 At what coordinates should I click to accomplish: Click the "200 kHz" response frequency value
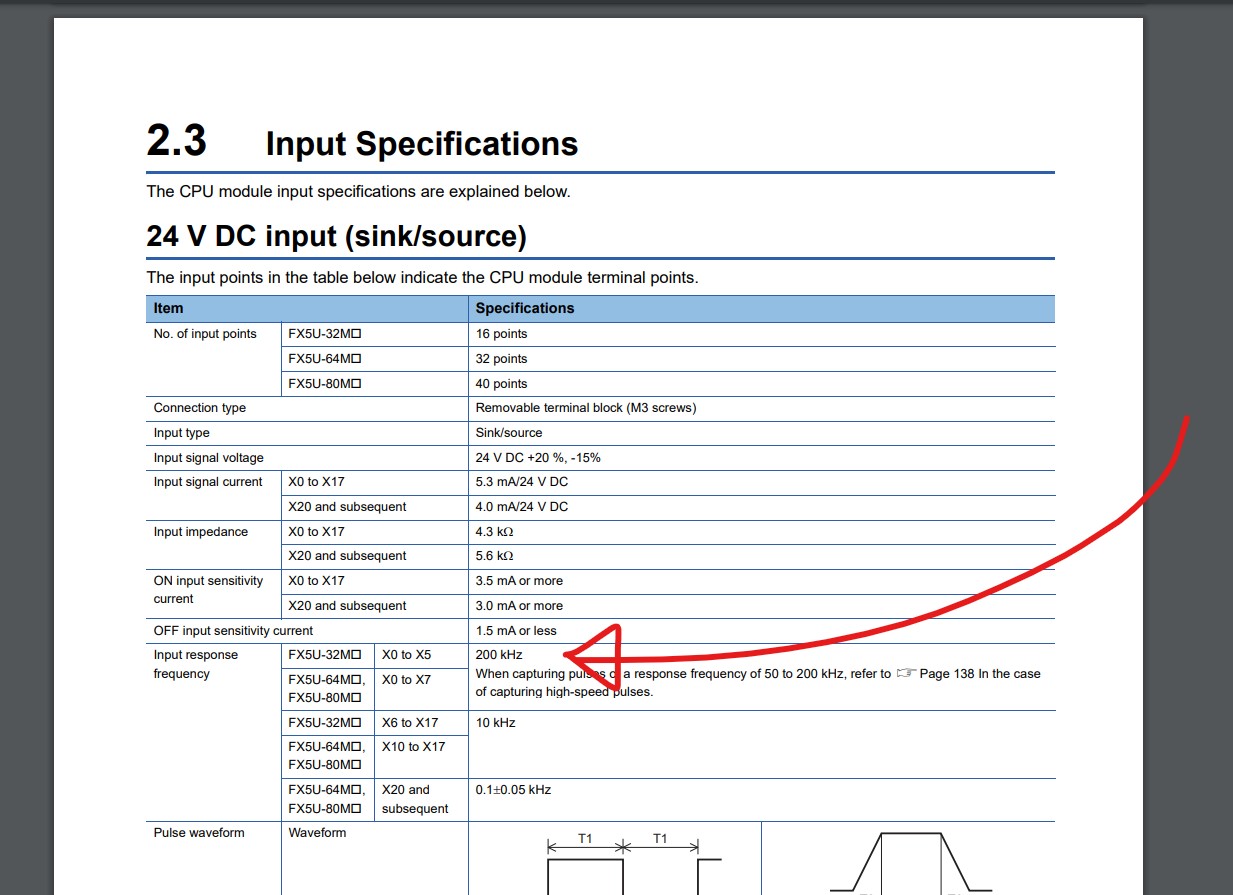(498, 655)
